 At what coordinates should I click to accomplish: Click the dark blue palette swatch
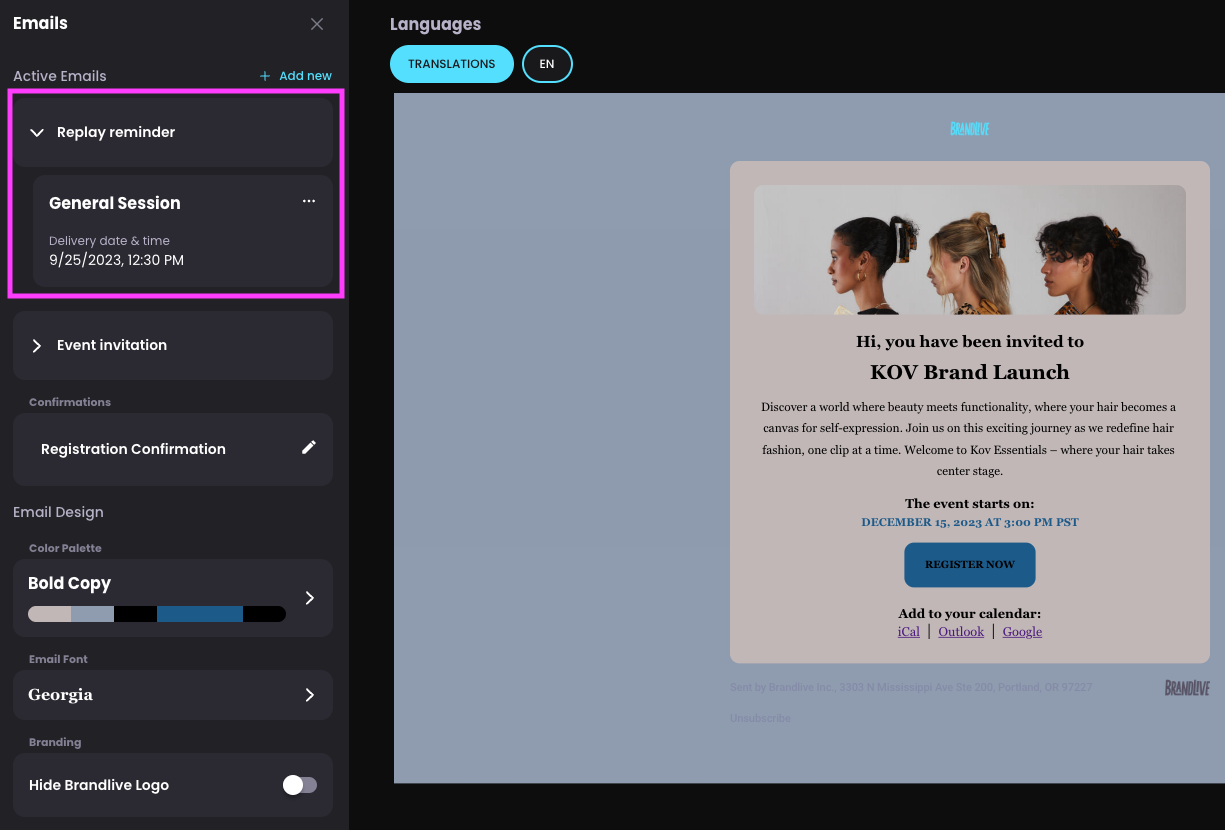200,613
